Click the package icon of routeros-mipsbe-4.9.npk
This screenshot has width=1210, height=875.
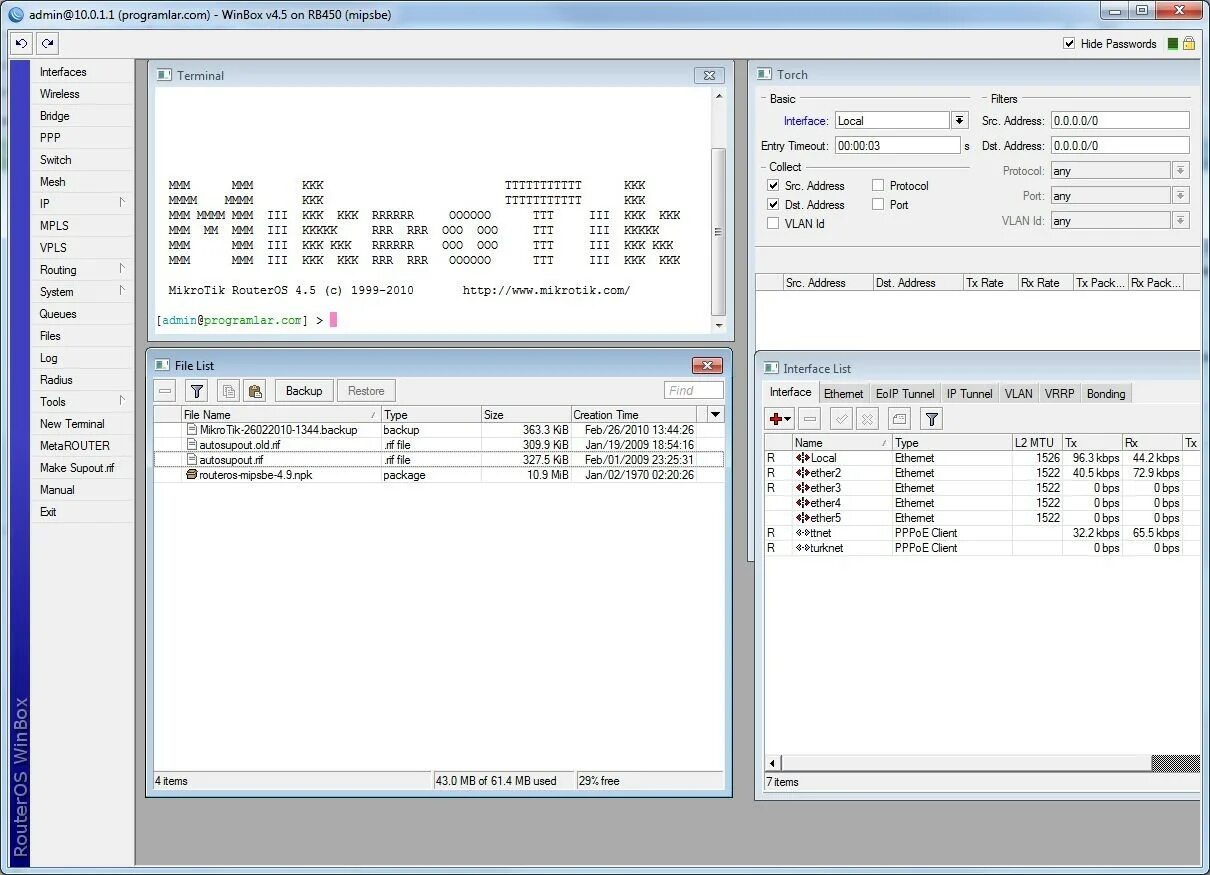point(192,475)
